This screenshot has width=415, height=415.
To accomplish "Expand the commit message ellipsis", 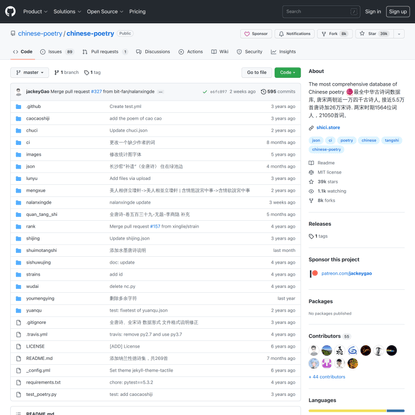I will 161,92.
